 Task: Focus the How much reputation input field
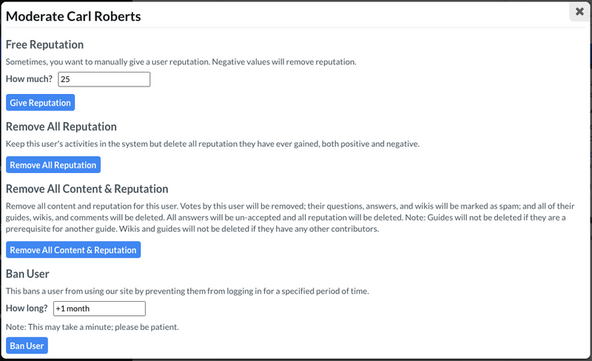pyautogui.click(x=104, y=79)
